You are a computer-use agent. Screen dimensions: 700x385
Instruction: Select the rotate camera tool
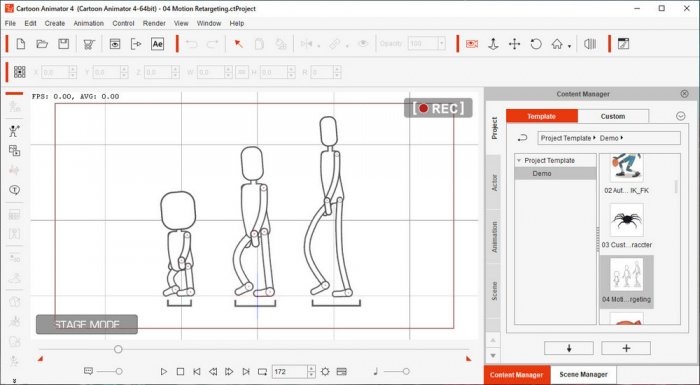[x=536, y=44]
